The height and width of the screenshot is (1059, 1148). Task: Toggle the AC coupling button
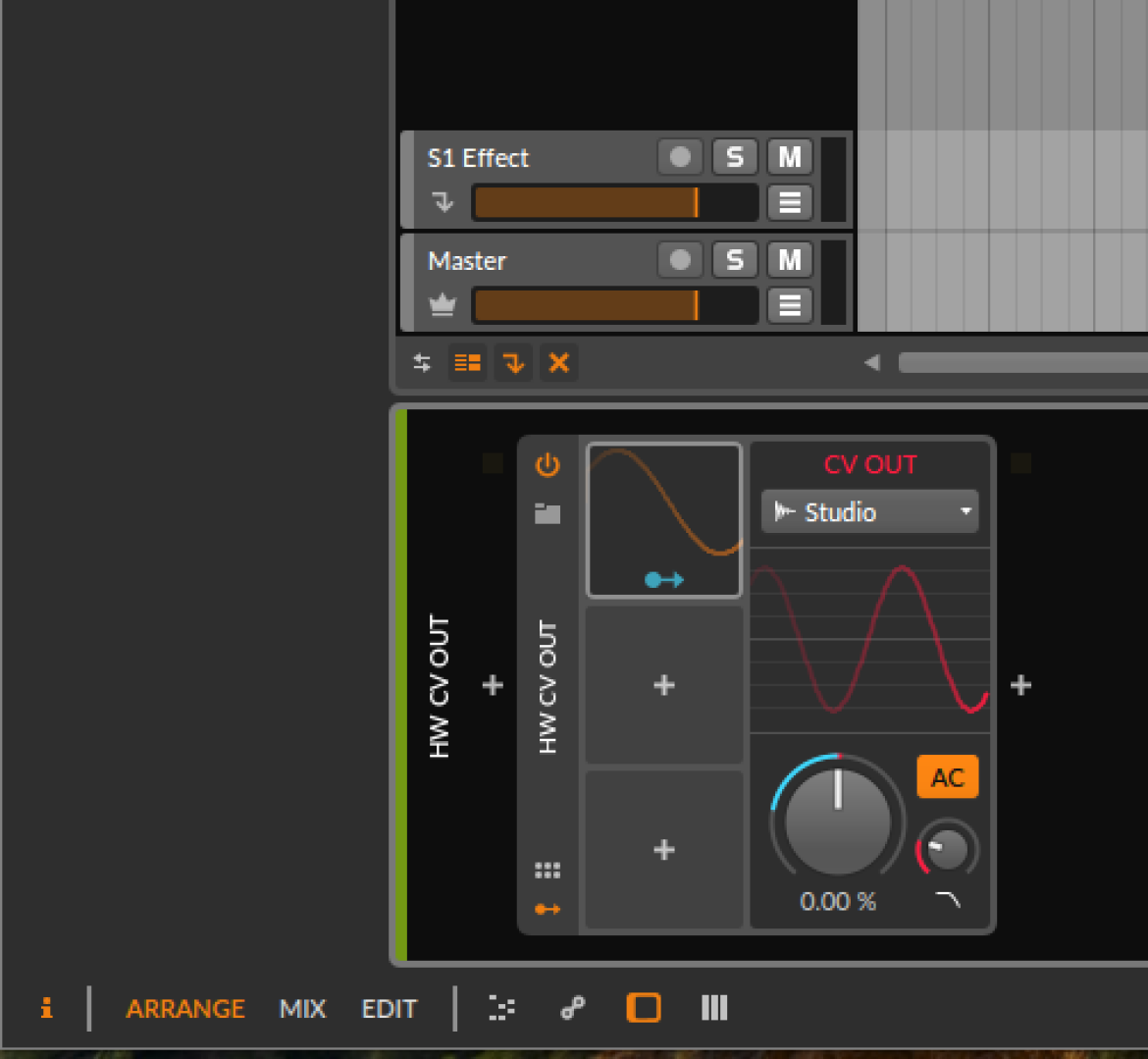click(948, 776)
